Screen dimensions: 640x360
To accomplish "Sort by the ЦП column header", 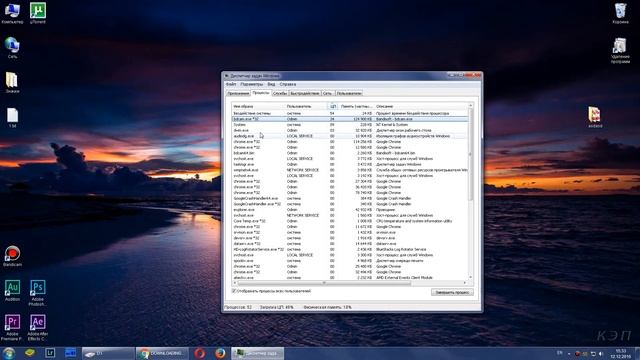I will coord(333,106).
